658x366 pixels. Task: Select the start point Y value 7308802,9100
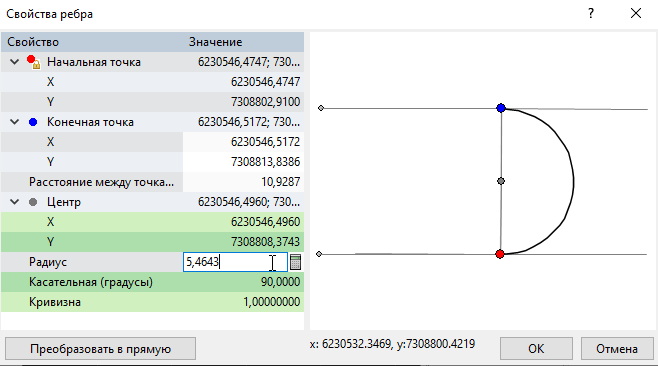pyautogui.click(x=265, y=102)
